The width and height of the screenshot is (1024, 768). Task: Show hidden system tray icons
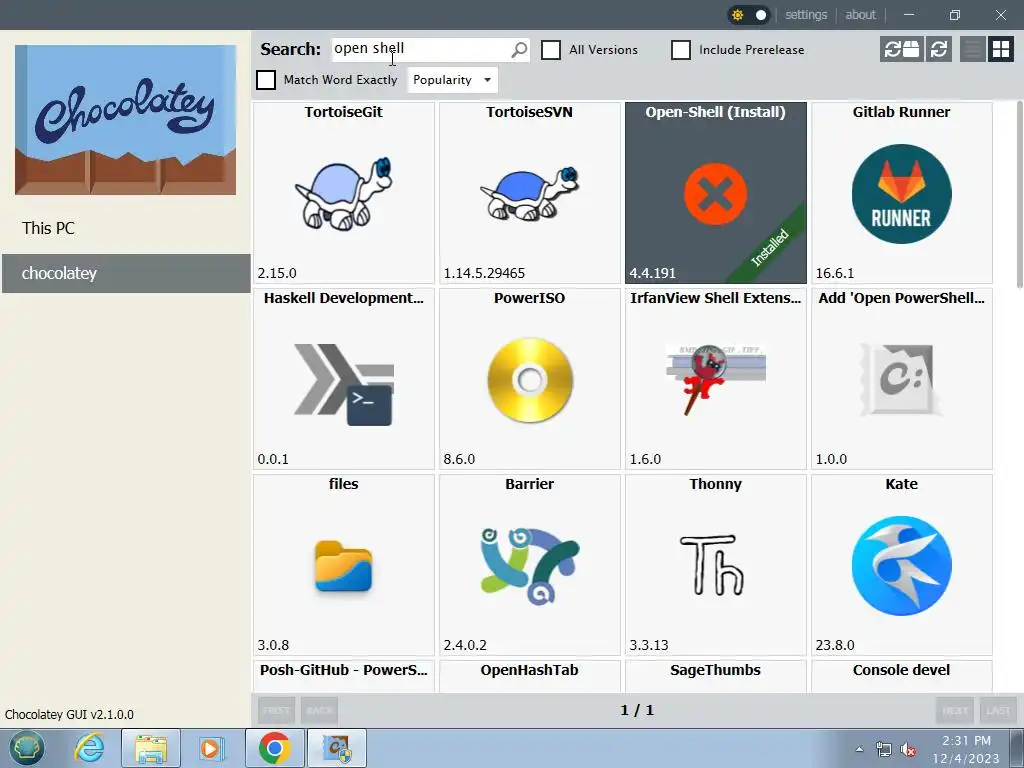click(x=859, y=749)
